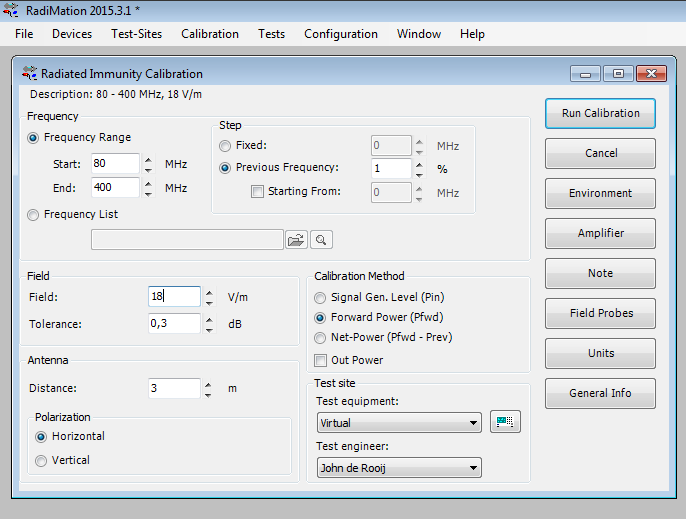Decrease the Tolerance dB value

pos(209,330)
